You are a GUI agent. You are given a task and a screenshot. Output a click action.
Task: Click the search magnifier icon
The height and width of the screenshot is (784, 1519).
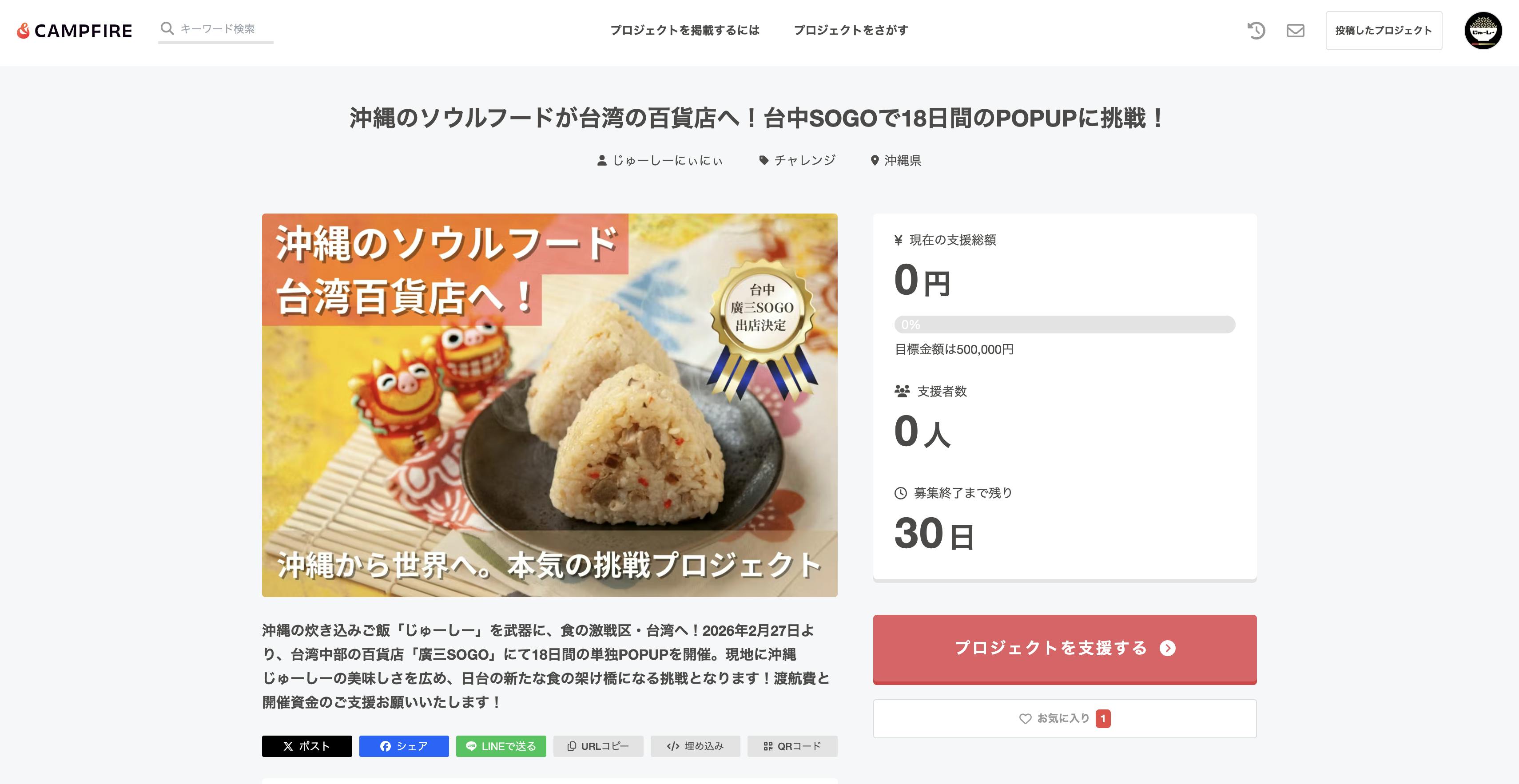[x=167, y=29]
